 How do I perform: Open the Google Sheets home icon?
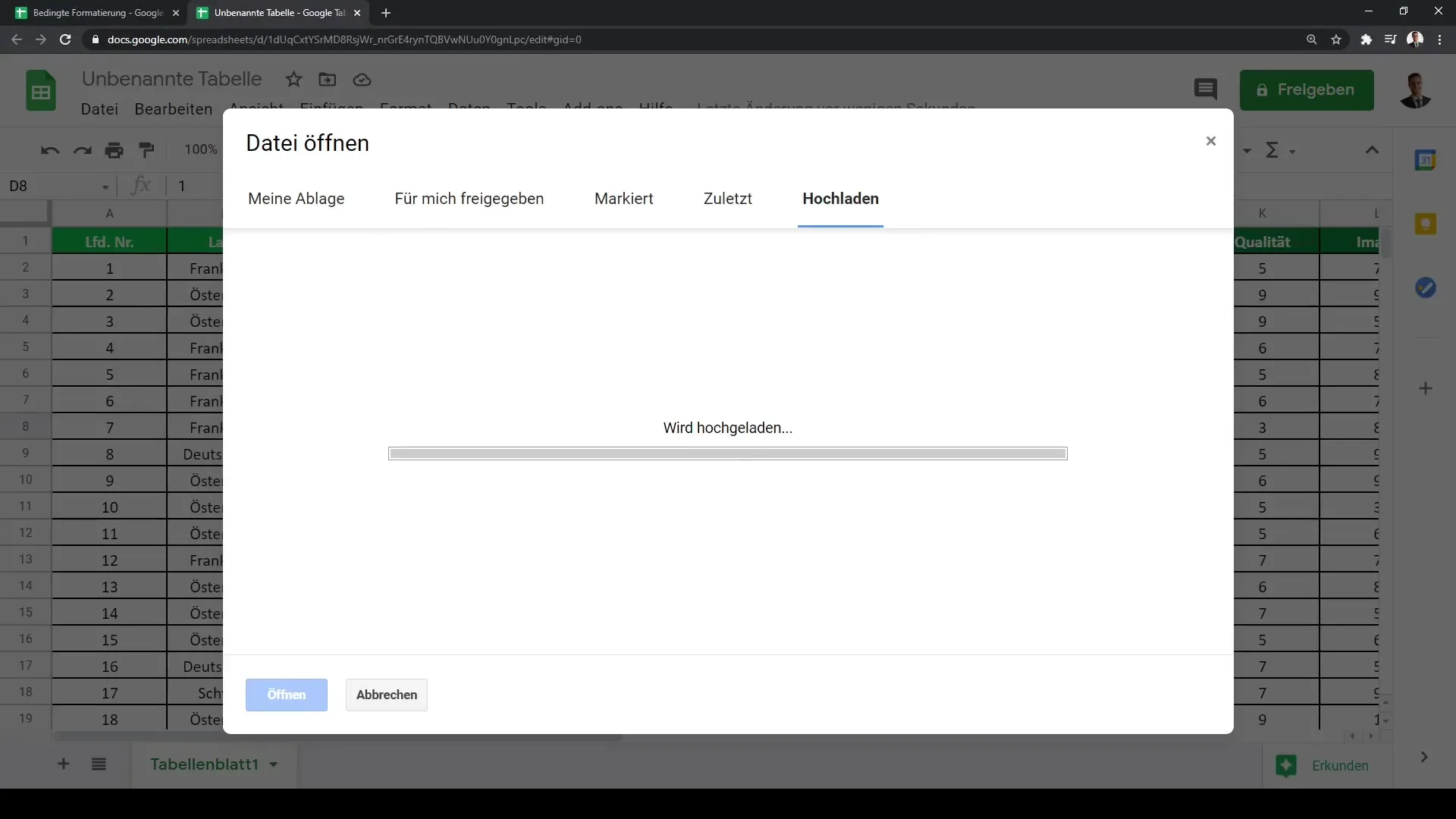(41, 91)
